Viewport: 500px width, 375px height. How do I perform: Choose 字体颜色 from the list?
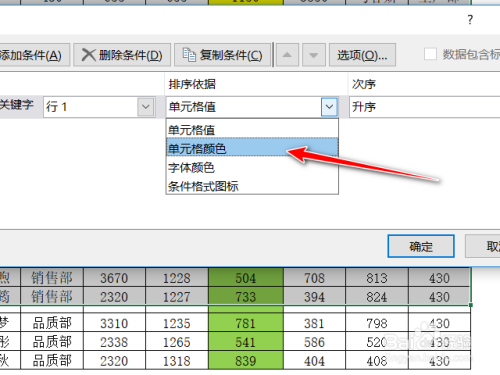252,167
